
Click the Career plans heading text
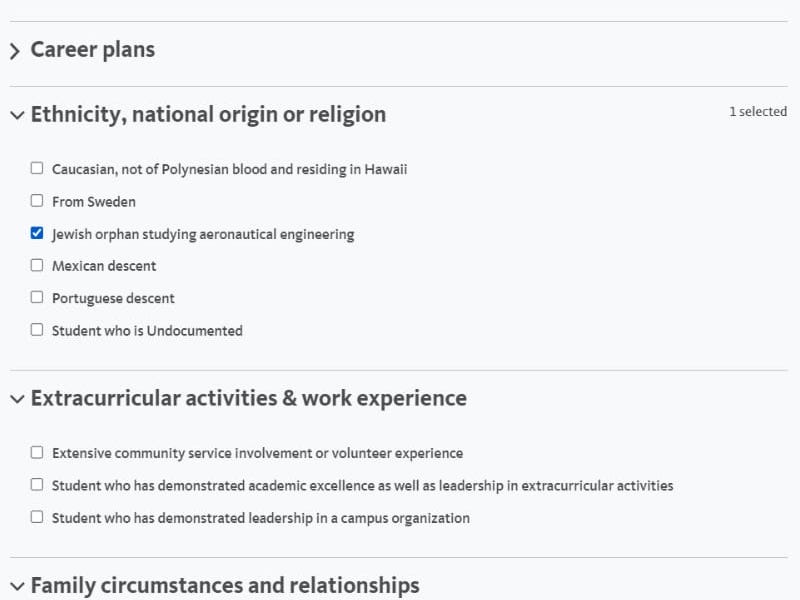(x=93, y=50)
